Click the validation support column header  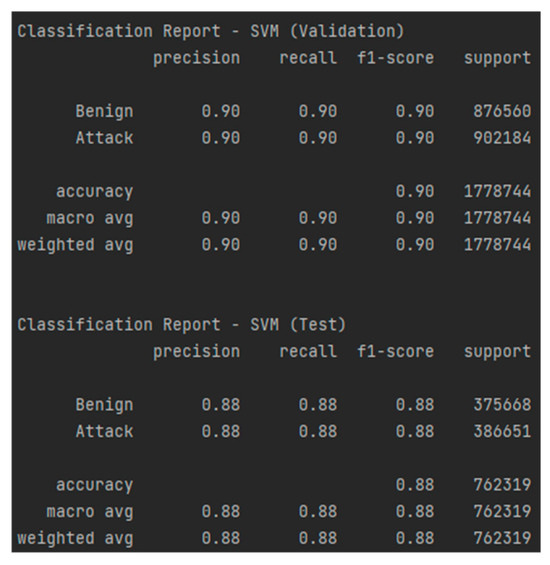497,58
